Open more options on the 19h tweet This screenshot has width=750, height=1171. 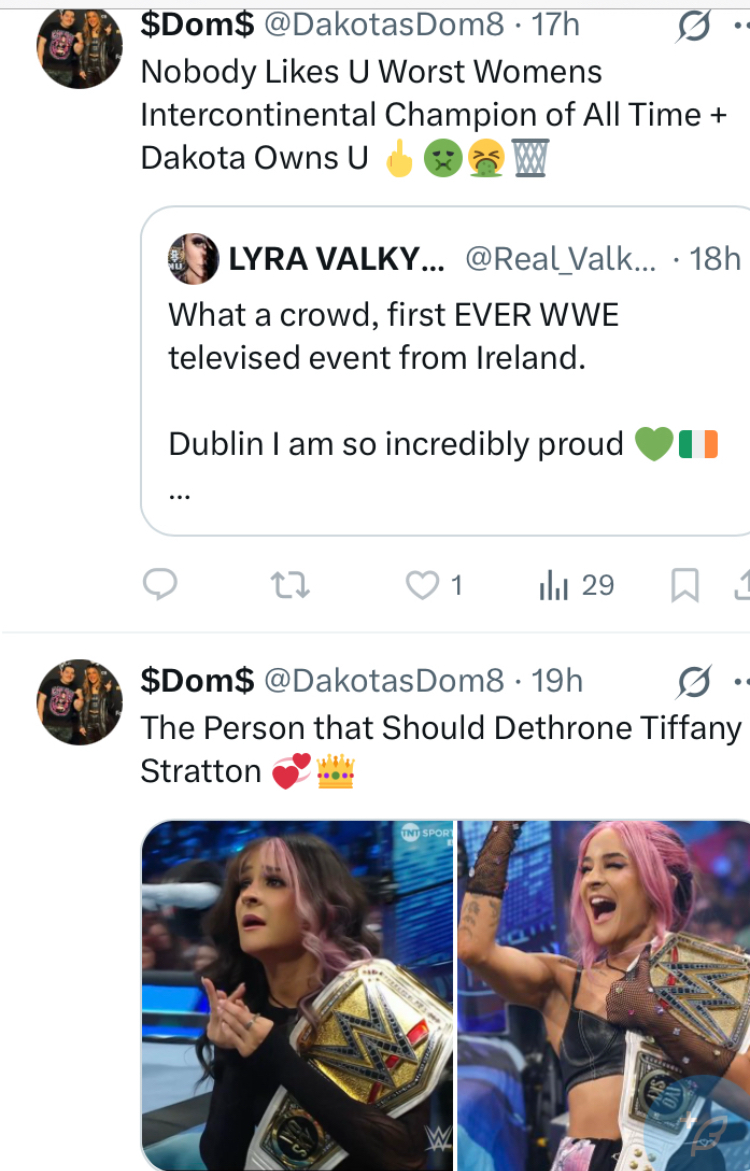(741, 682)
